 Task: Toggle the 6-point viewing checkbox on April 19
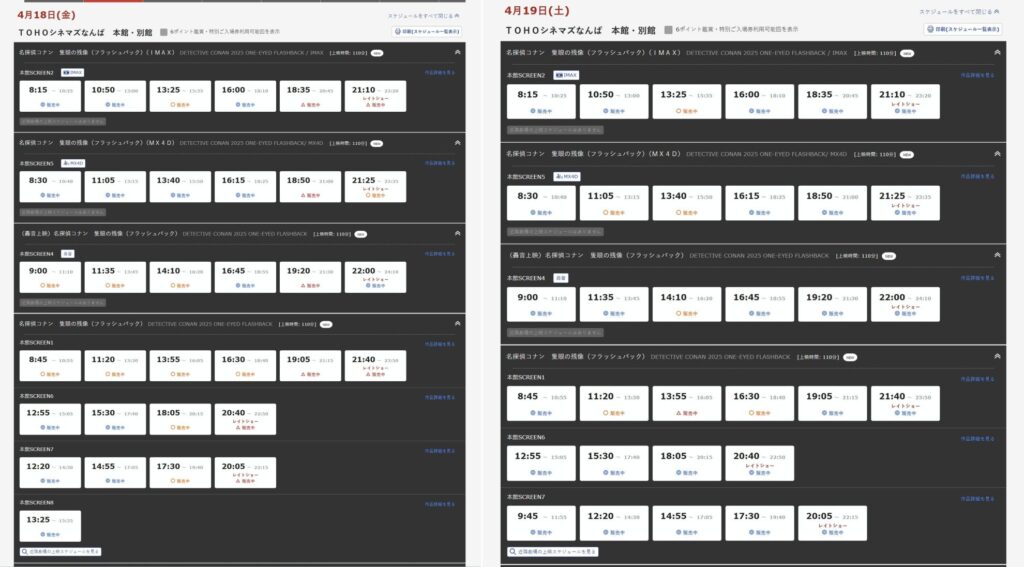tap(668, 29)
